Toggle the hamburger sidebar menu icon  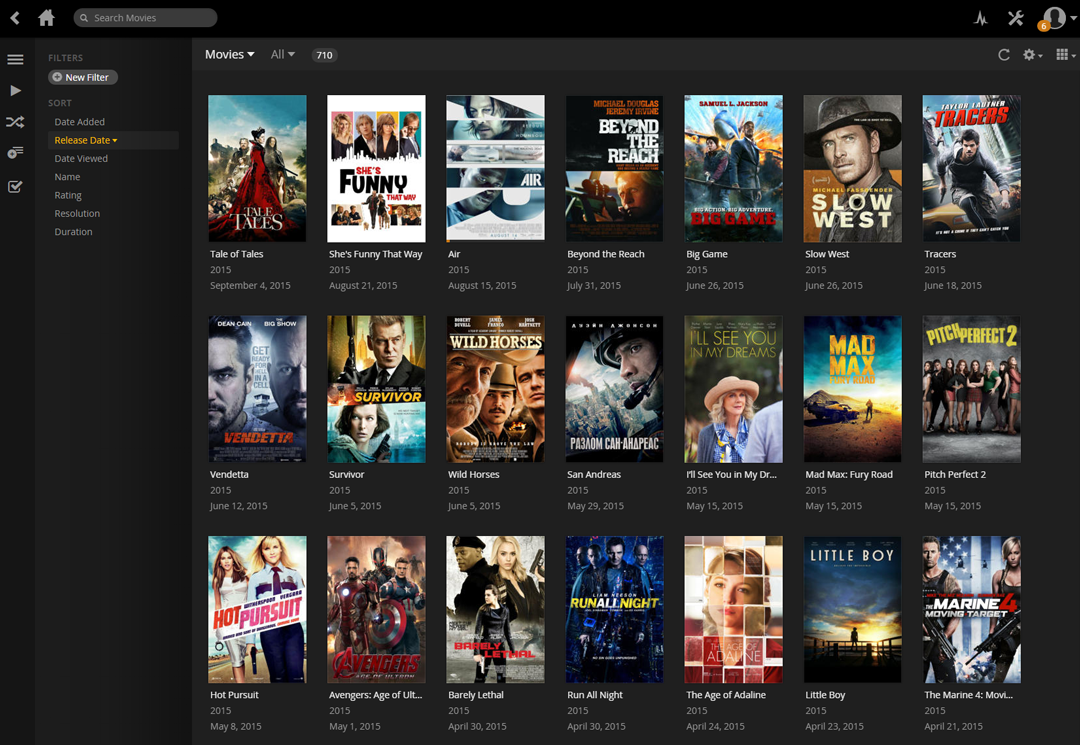pos(15,59)
